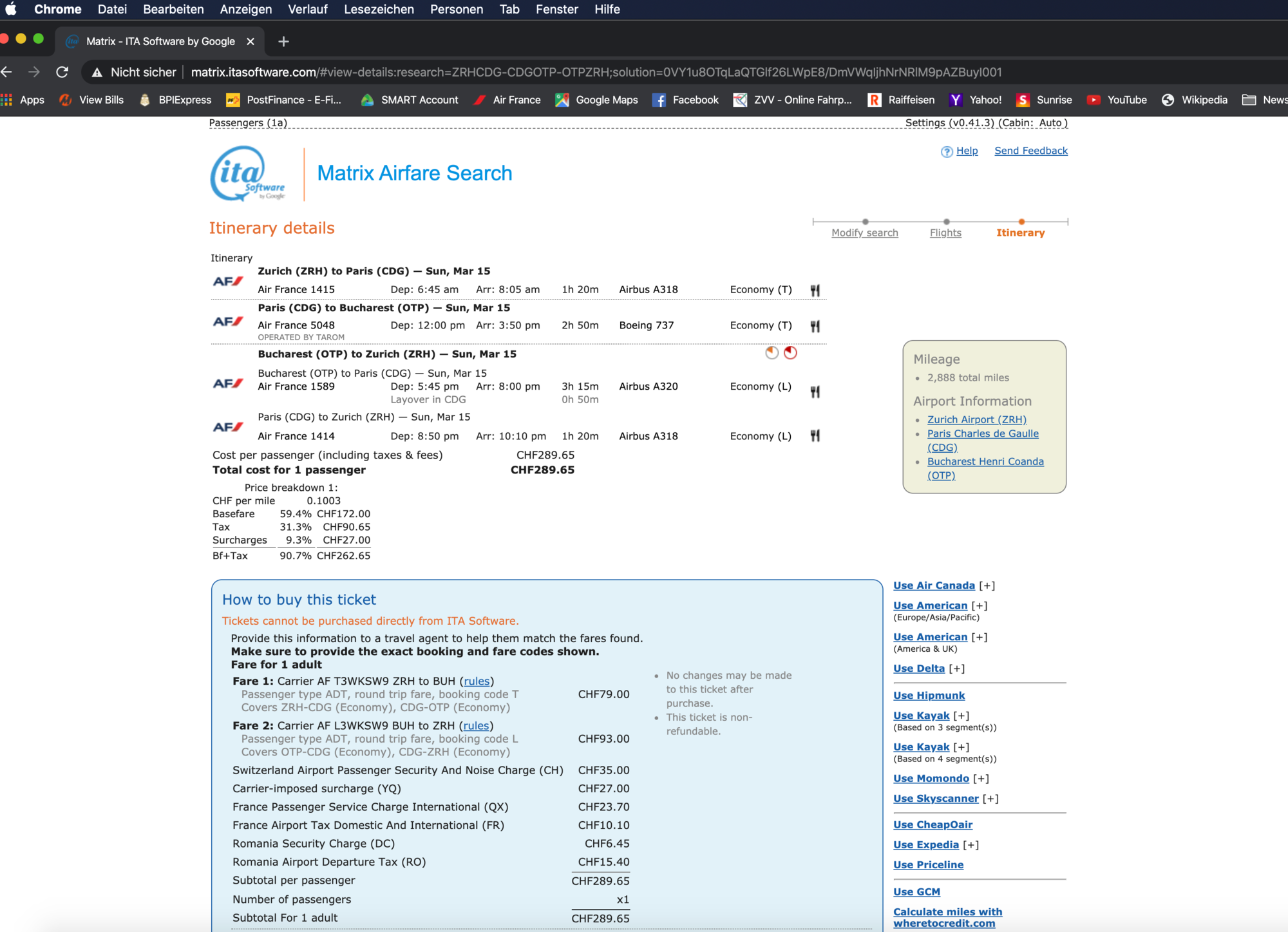Go to the Flights step
The width and height of the screenshot is (1288, 932).
945,233
